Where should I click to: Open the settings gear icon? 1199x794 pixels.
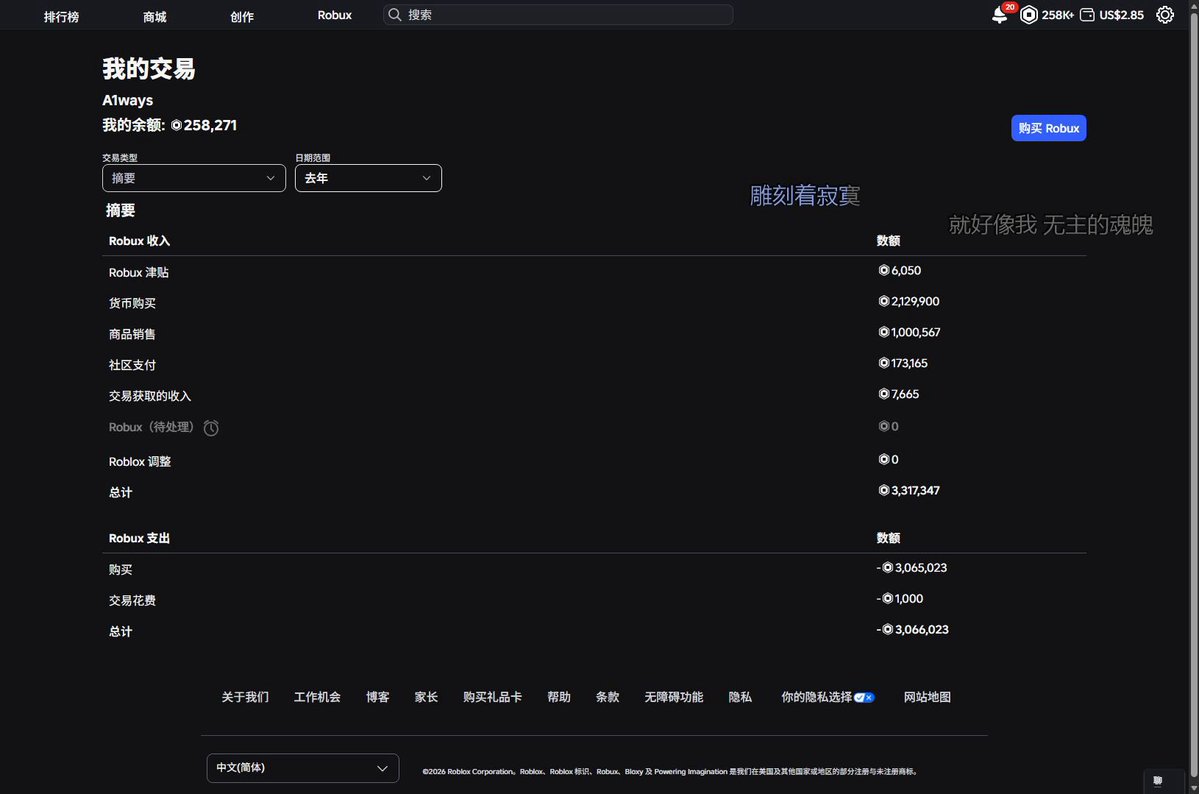click(1165, 15)
